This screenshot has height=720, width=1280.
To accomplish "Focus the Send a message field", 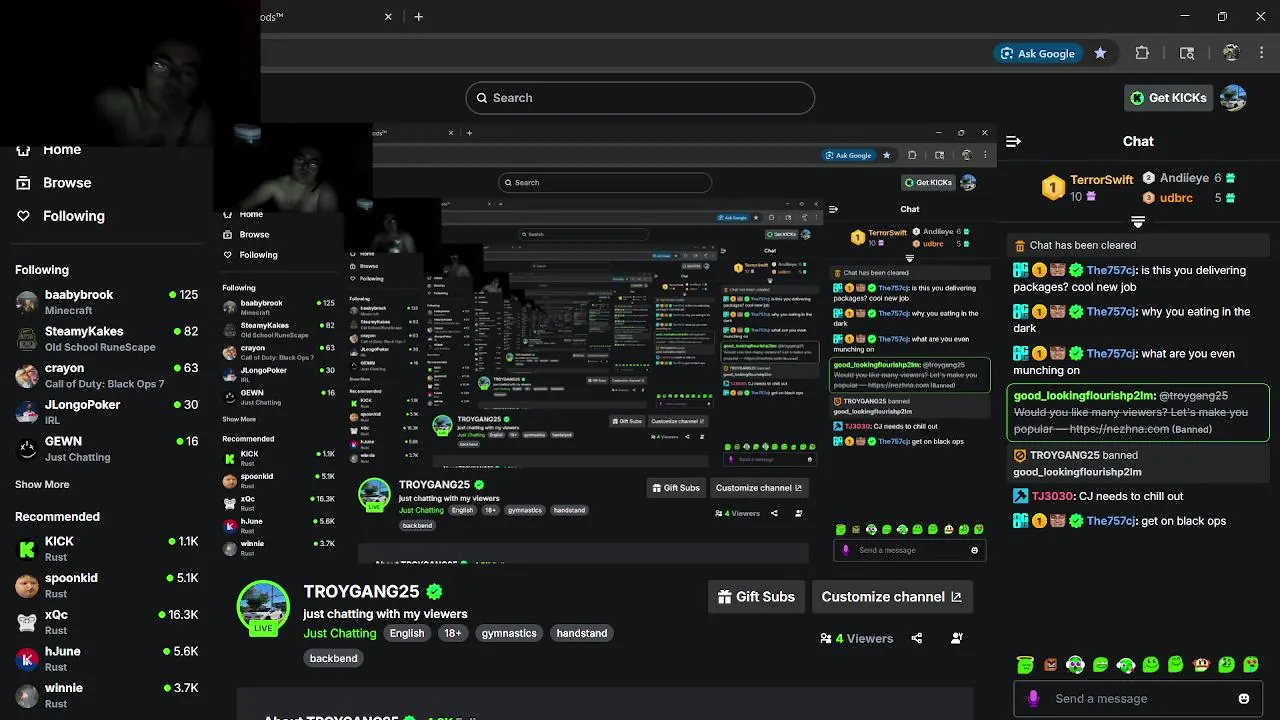I will [x=1140, y=699].
